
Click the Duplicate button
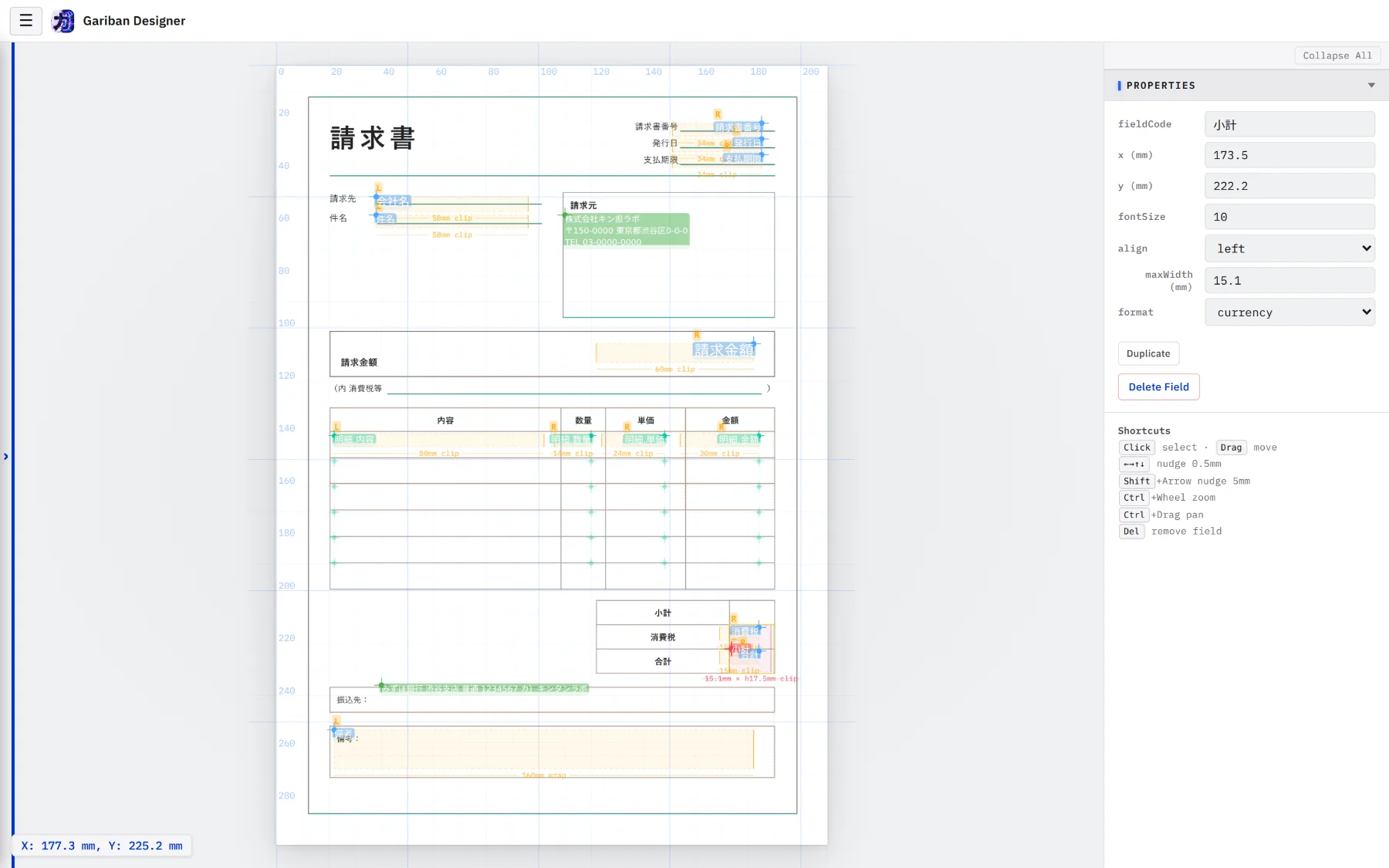coord(1148,353)
